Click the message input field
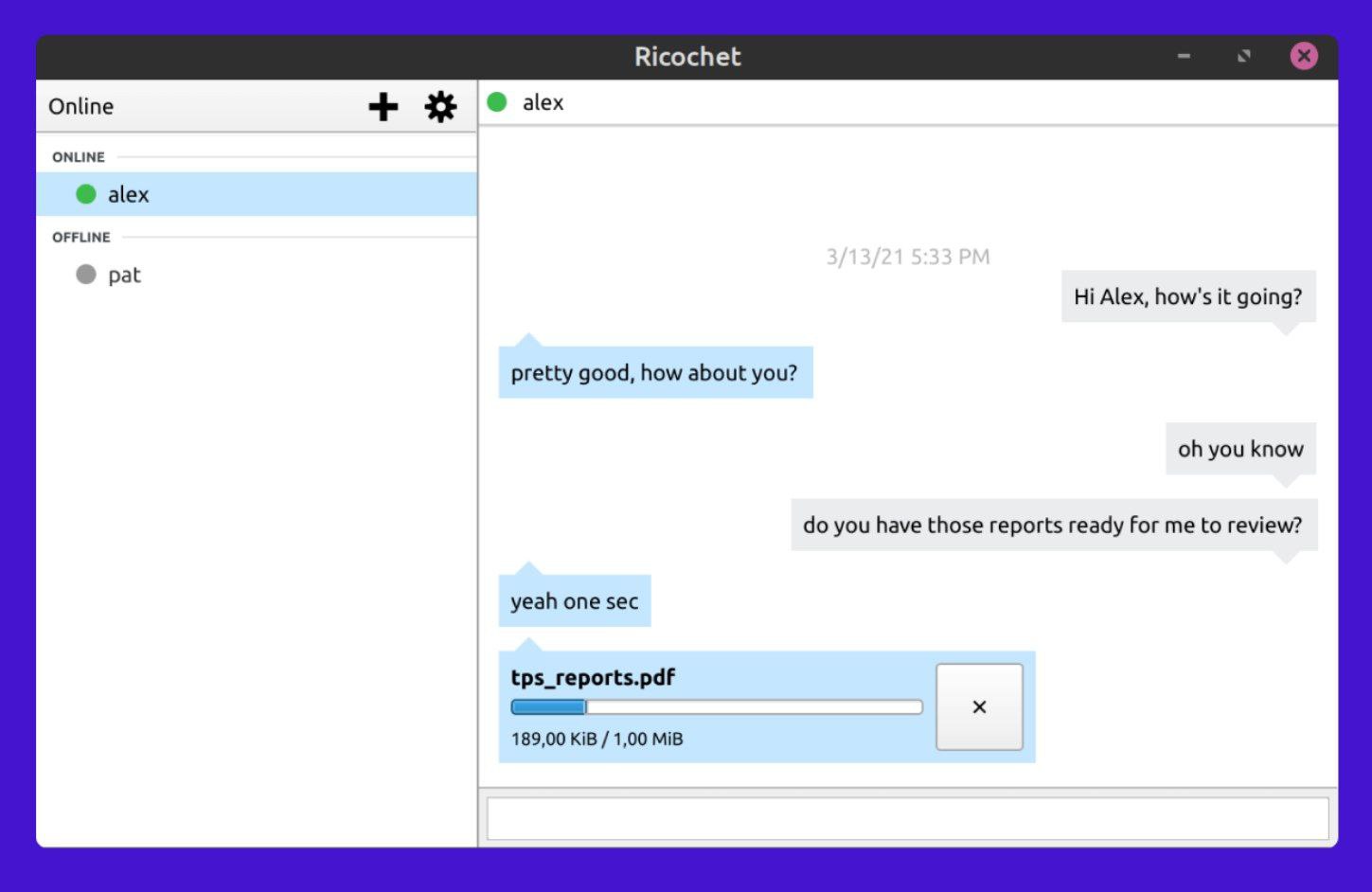The height and width of the screenshot is (892, 1372). tap(907, 818)
